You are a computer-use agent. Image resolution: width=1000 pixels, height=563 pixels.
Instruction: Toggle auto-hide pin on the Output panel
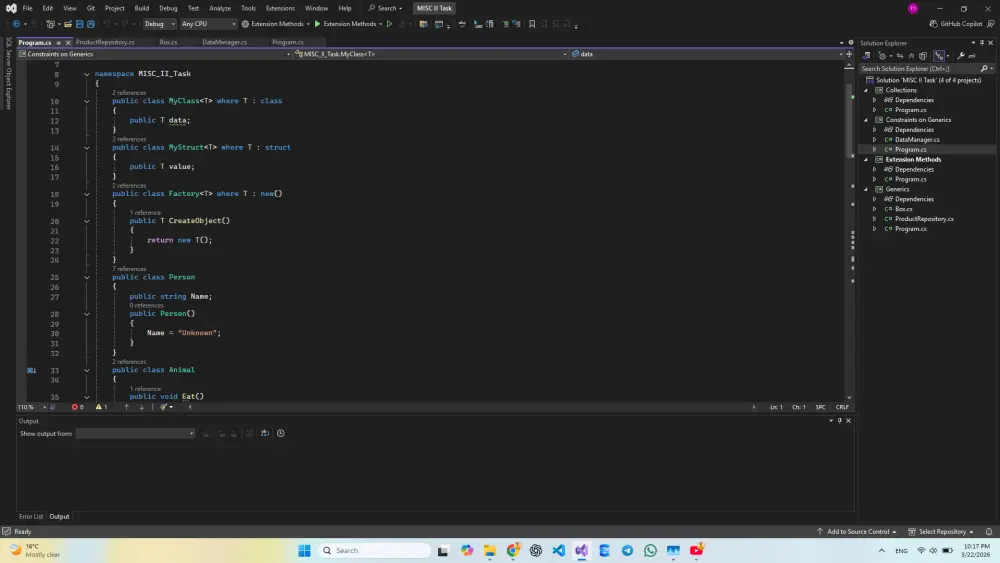click(x=839, y=421)
